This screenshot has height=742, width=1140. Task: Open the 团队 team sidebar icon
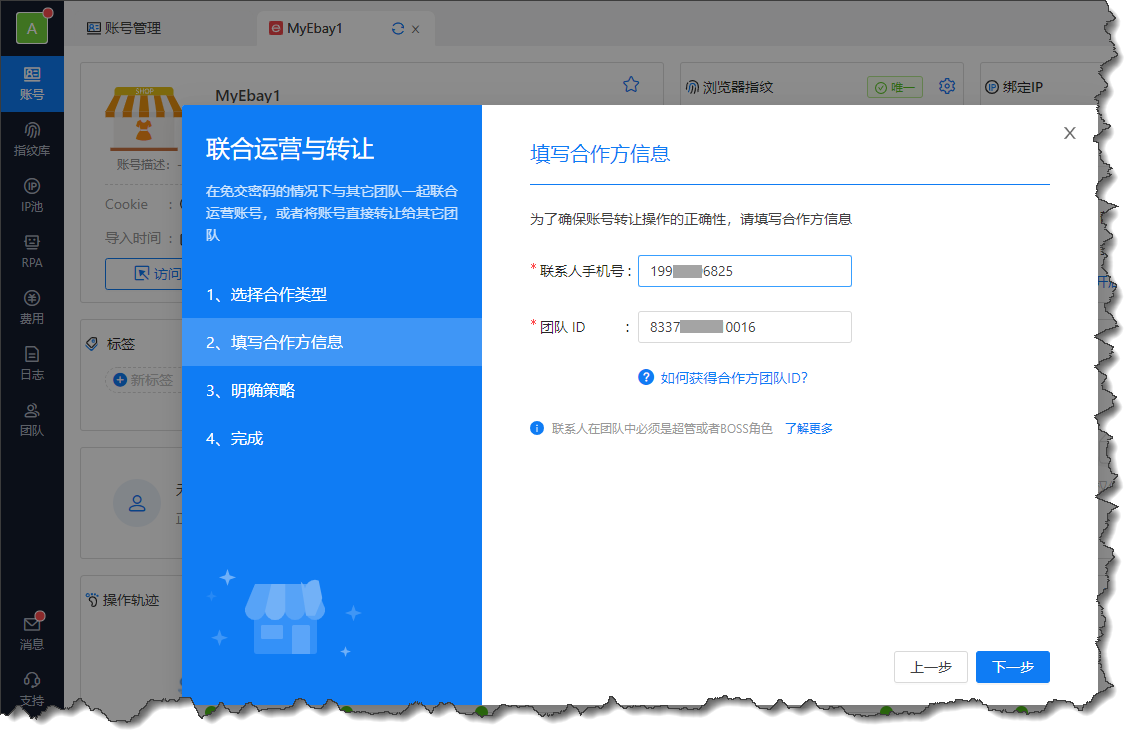(x=32, y=419)
